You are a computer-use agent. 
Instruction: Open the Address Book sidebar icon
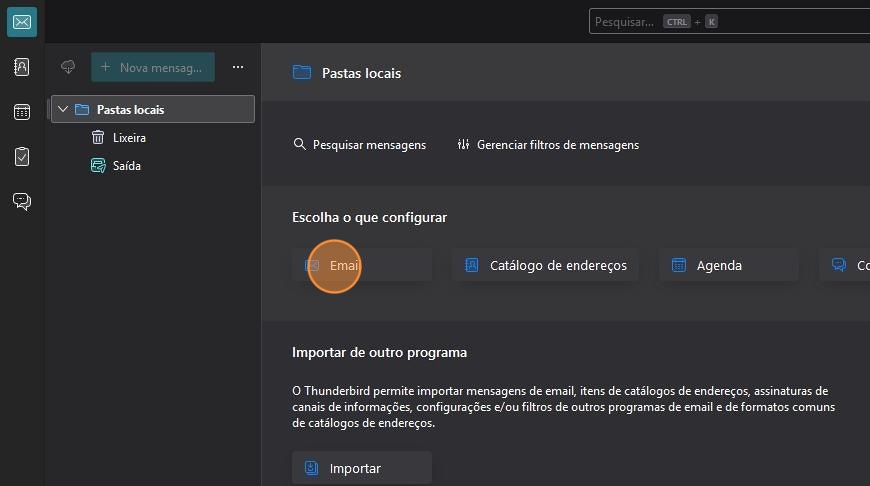(22, 67)
